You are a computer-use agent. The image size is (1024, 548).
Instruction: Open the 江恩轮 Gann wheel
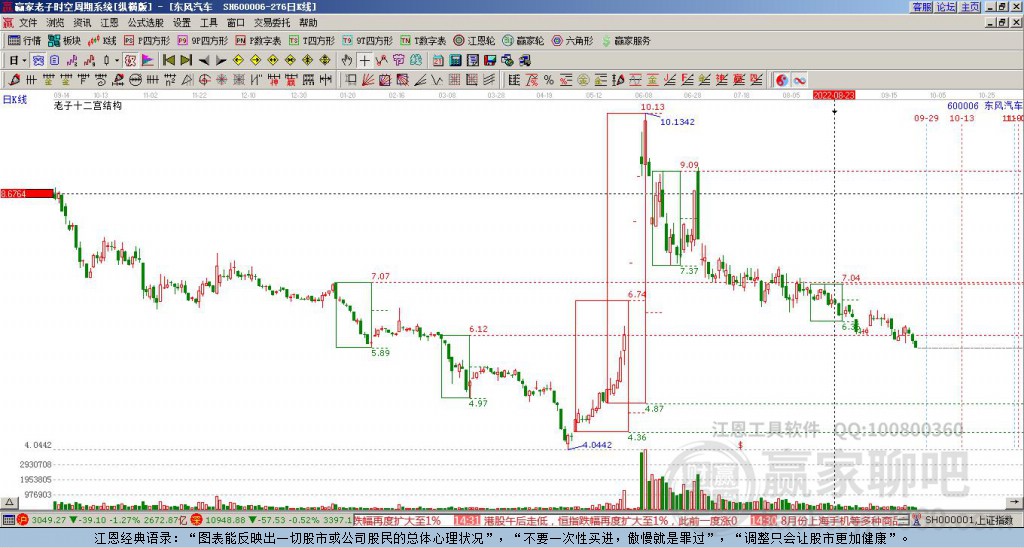pyautogui.click(x=474, y=40)
